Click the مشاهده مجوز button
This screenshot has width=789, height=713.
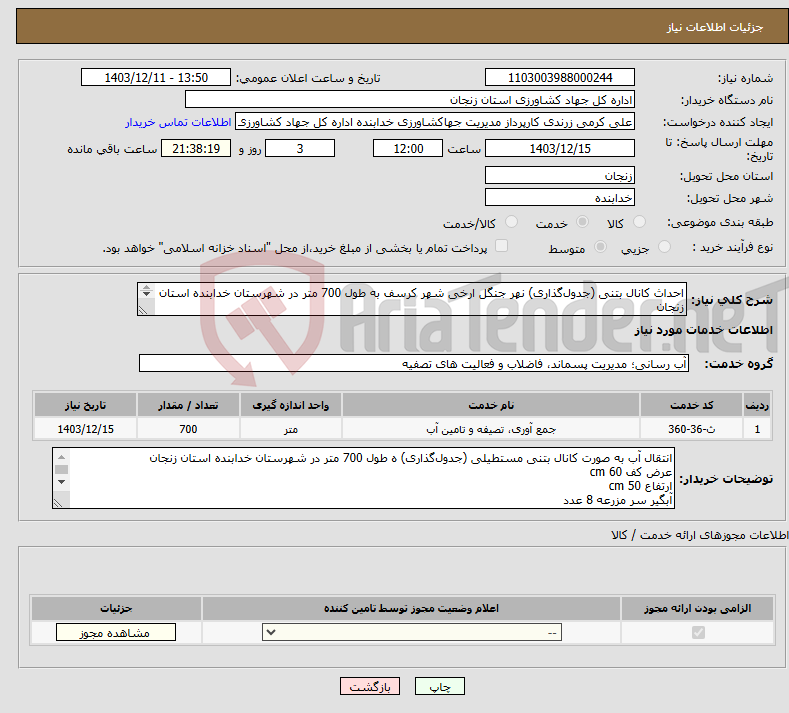116,632
